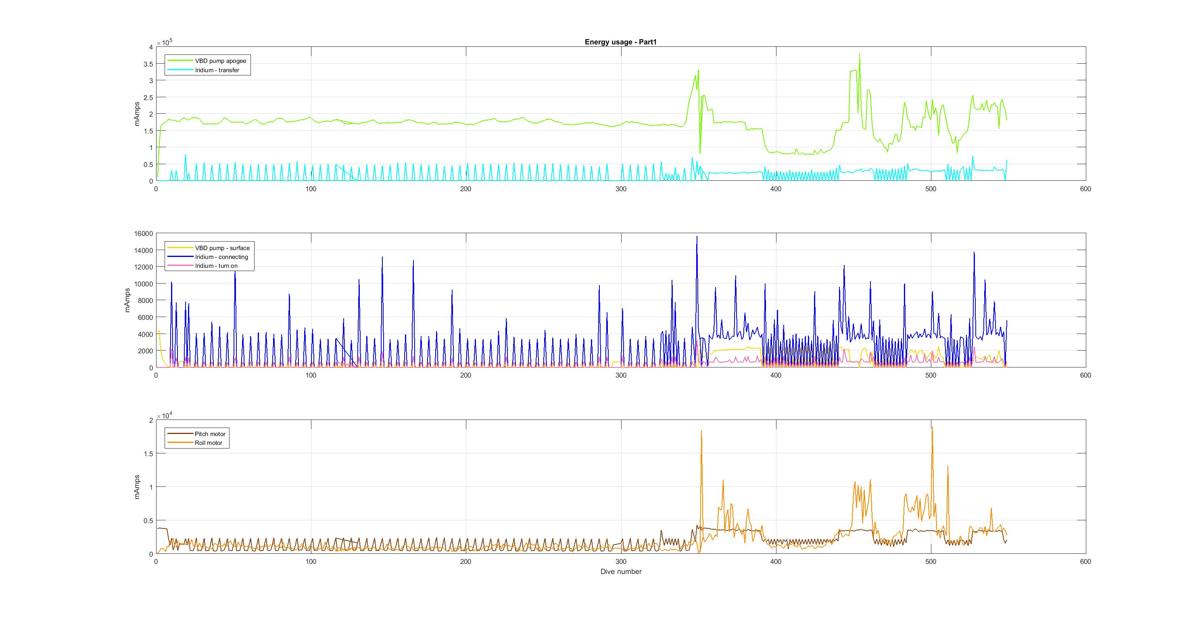This screenshot has width=1200, height=622.
Task: Click the '600' x-axis tick of top plot
Action: pyautogui.click(x=1086, y=189)
